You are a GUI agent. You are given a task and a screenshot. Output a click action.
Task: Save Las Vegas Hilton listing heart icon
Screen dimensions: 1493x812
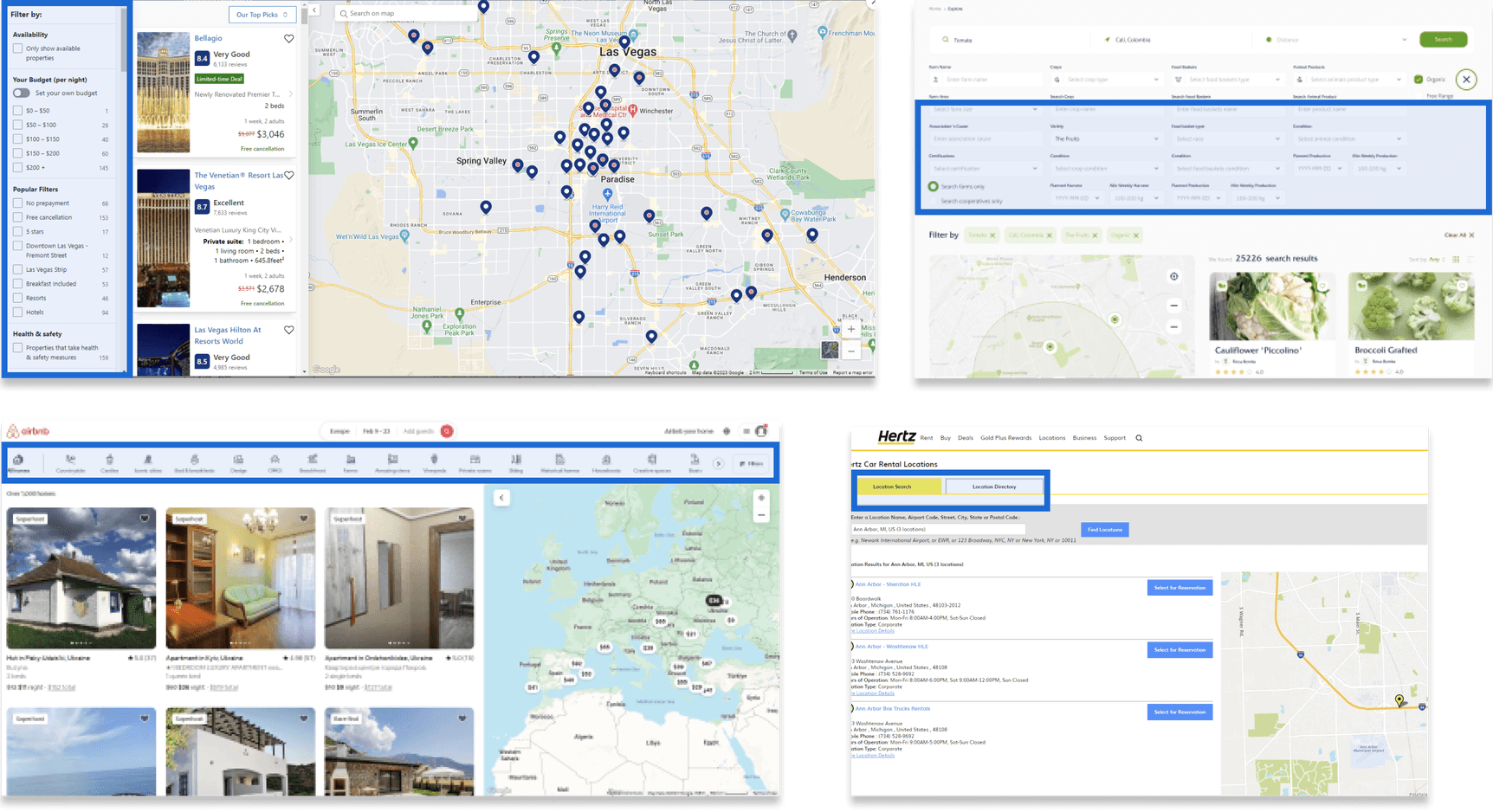(289, 330)
